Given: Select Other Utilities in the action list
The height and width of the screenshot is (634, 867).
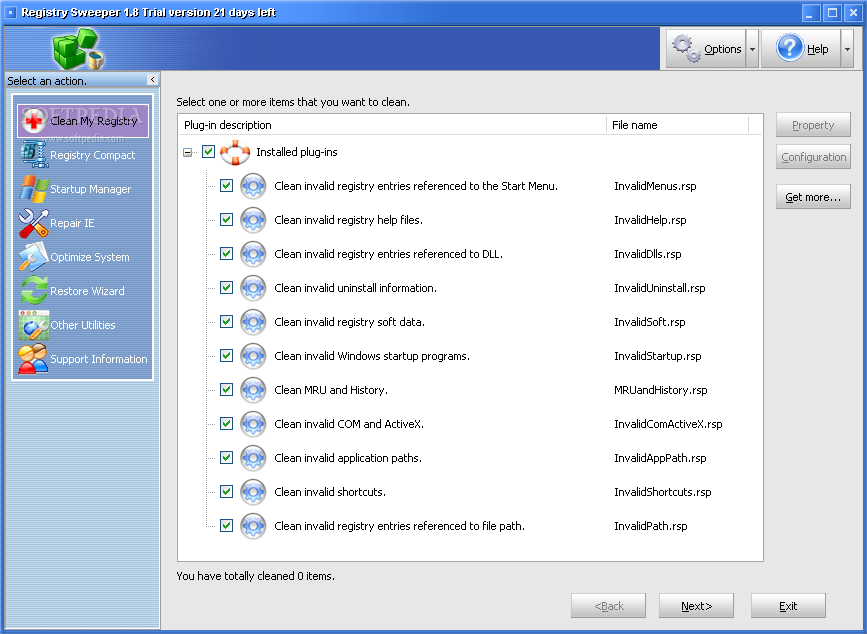Looking at the screenshot, I should coord(83,325).
